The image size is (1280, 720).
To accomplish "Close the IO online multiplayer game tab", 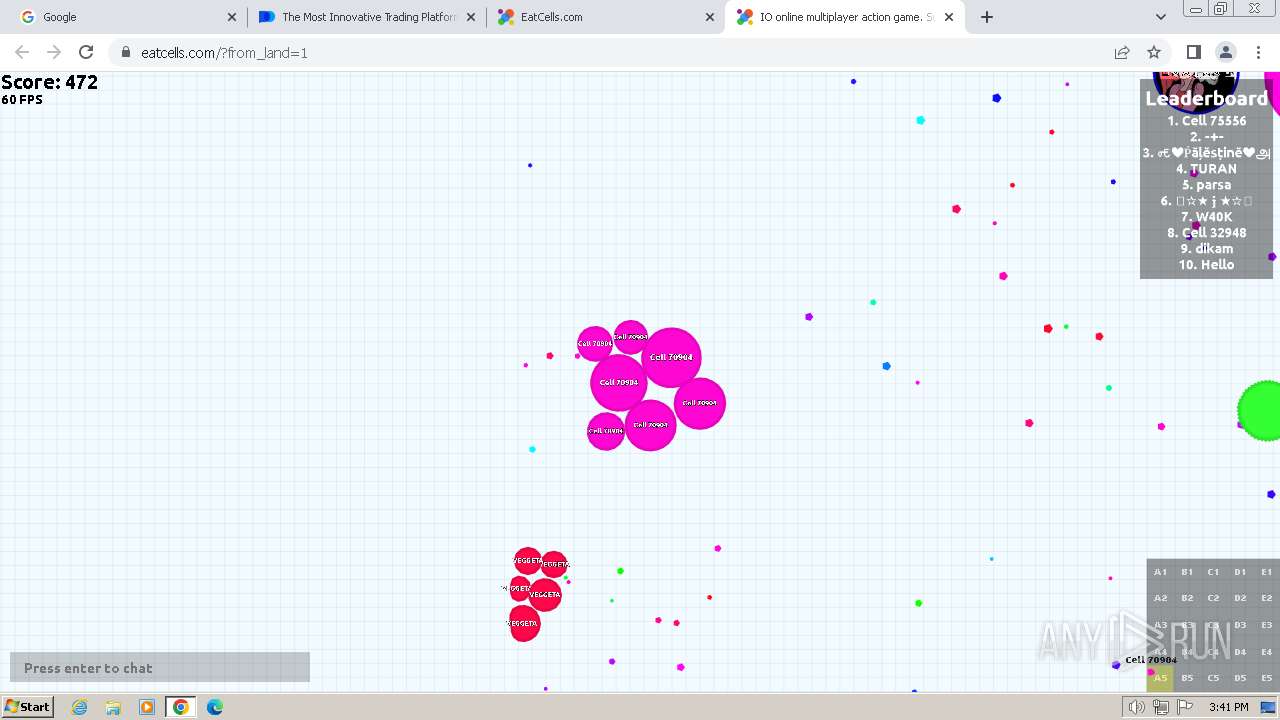I will tap(949, 17).
